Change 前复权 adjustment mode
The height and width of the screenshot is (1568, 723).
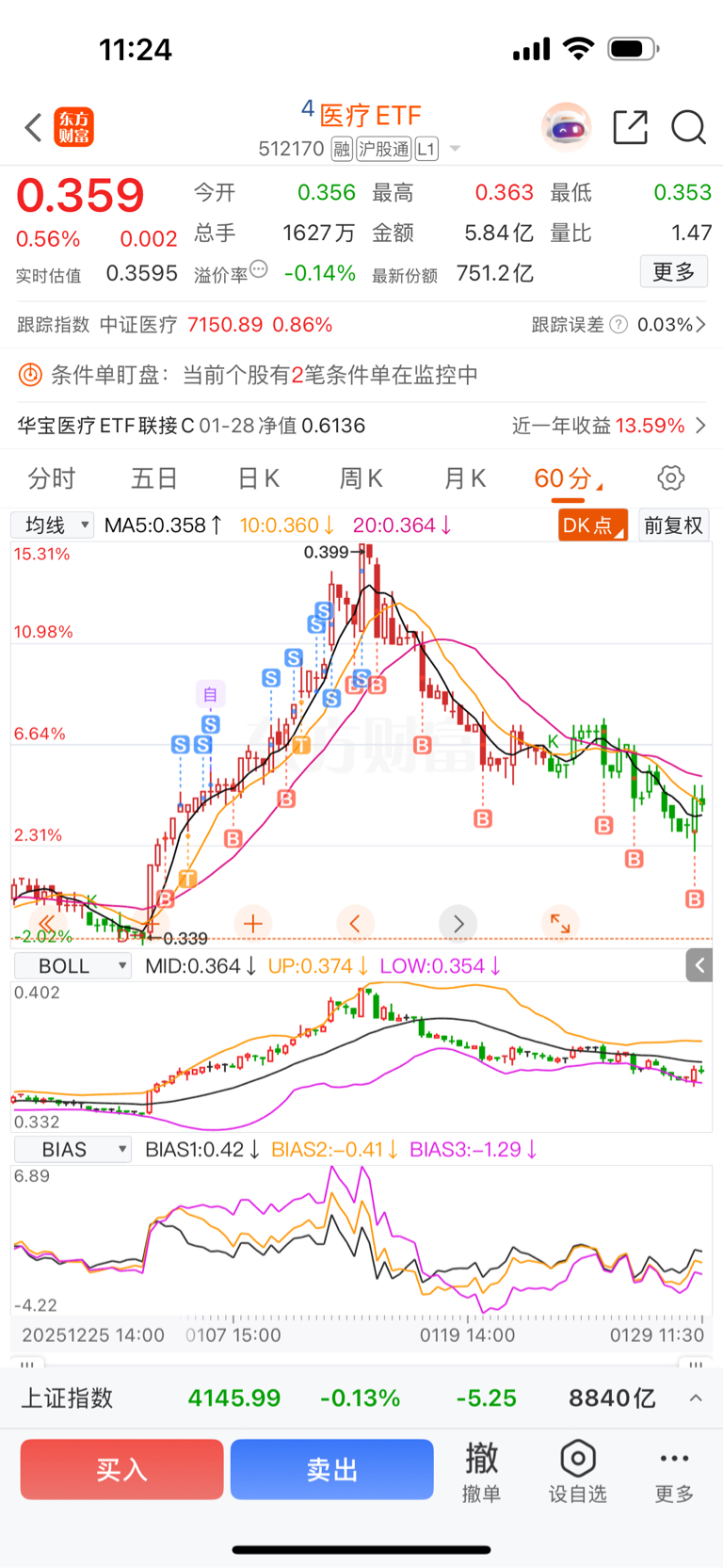pyautogui.click(x=673, y=525)
